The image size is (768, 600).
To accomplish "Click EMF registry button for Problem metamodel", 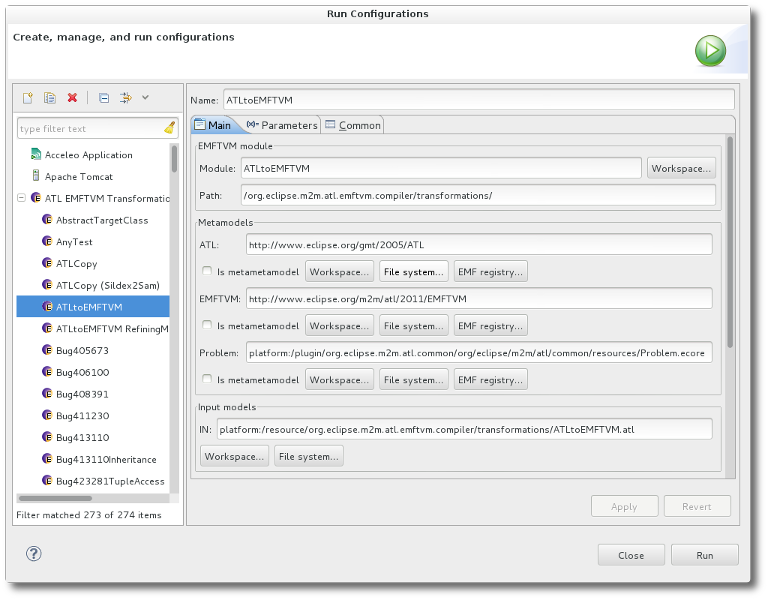I will (490, 380).
